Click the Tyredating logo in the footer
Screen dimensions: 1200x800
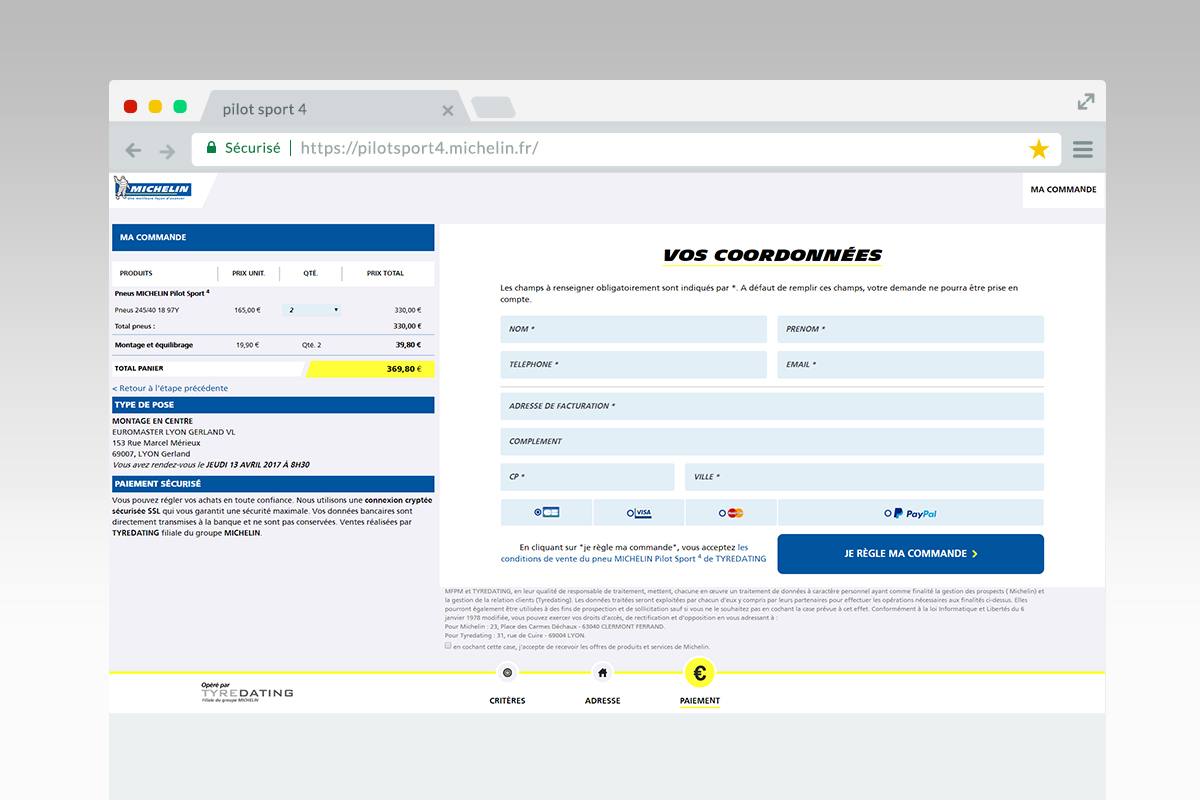pos(247,693)
